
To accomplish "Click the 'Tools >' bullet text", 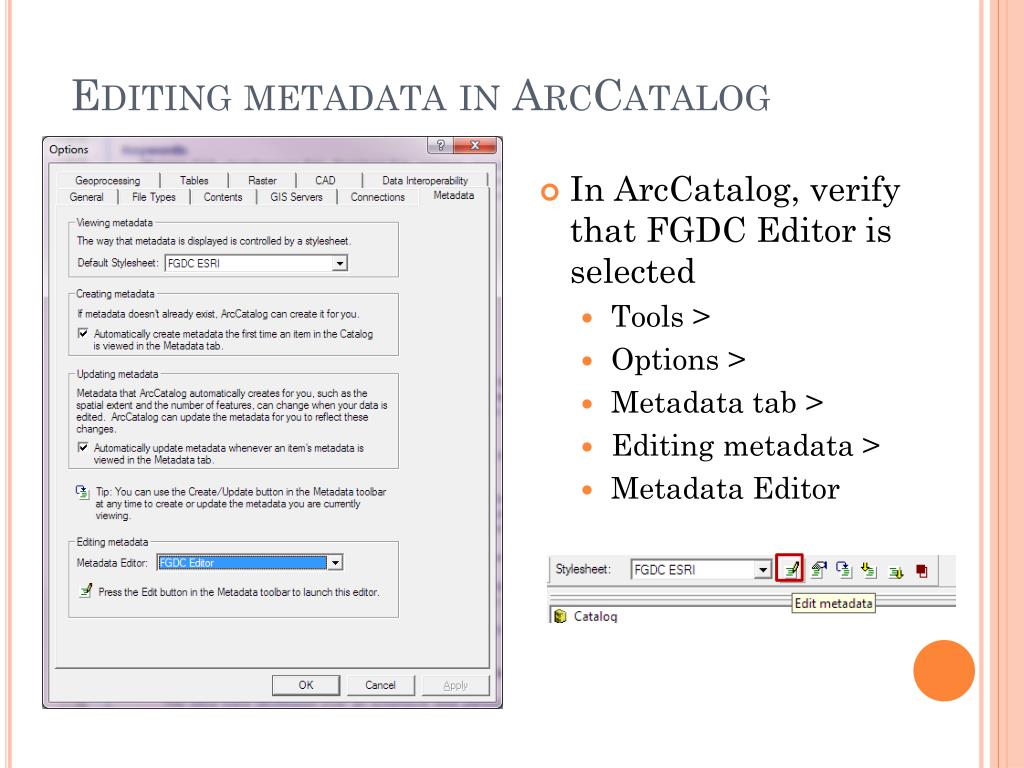I will click(660, 317).
